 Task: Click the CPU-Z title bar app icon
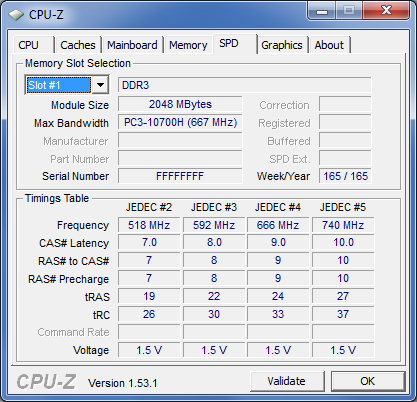pos(16,15)
